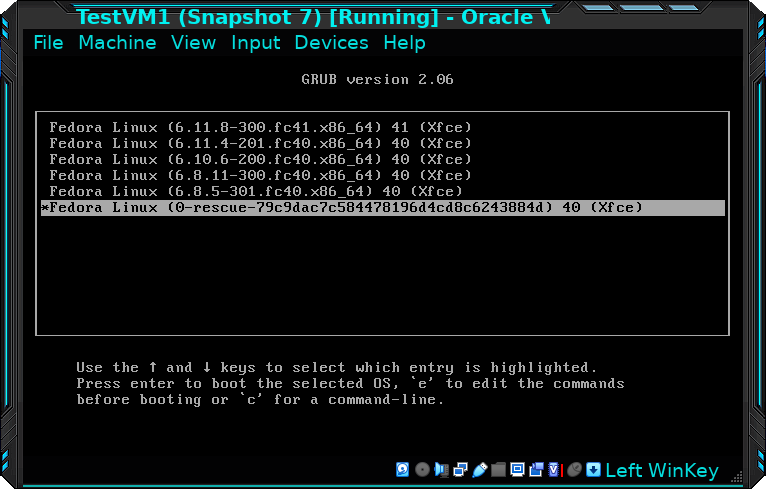Image resolution: width=766 pixels, height=489 pixels.
Task: Select Fedora Linux 6.10.6-200.fc40 boot entry
Action: (383, 160)
